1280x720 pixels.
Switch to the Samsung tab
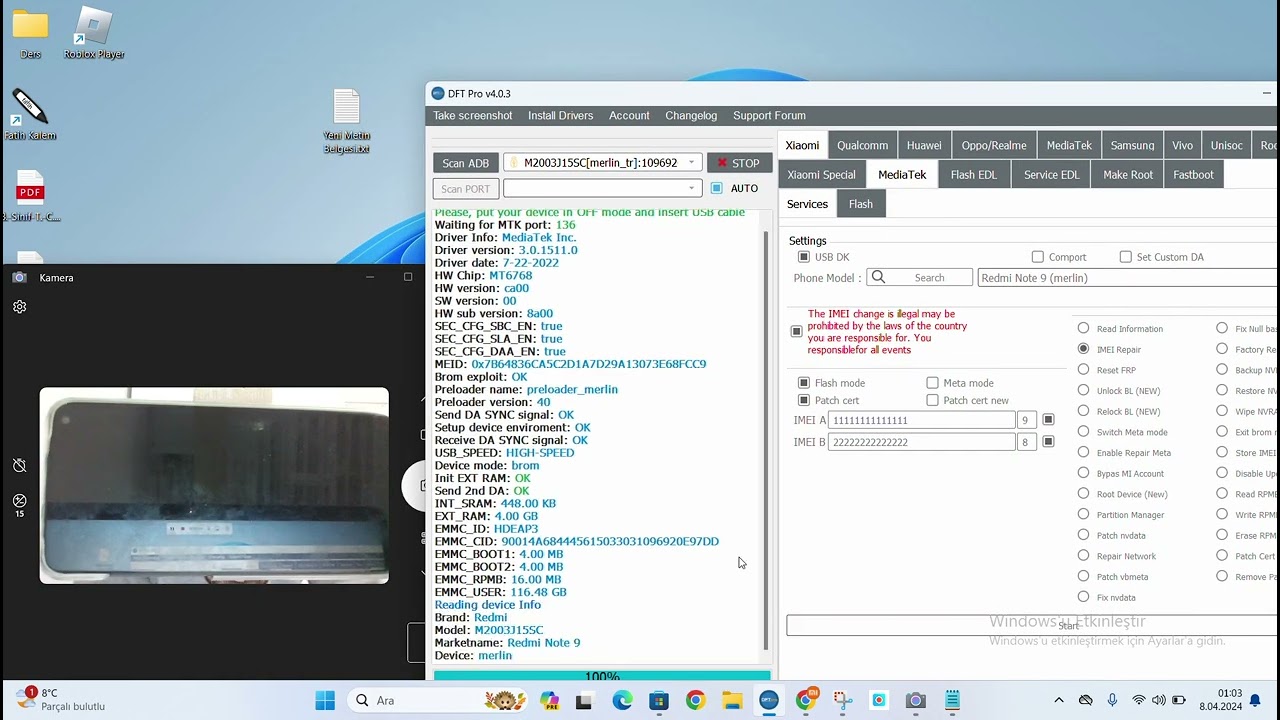point(1132,145)
